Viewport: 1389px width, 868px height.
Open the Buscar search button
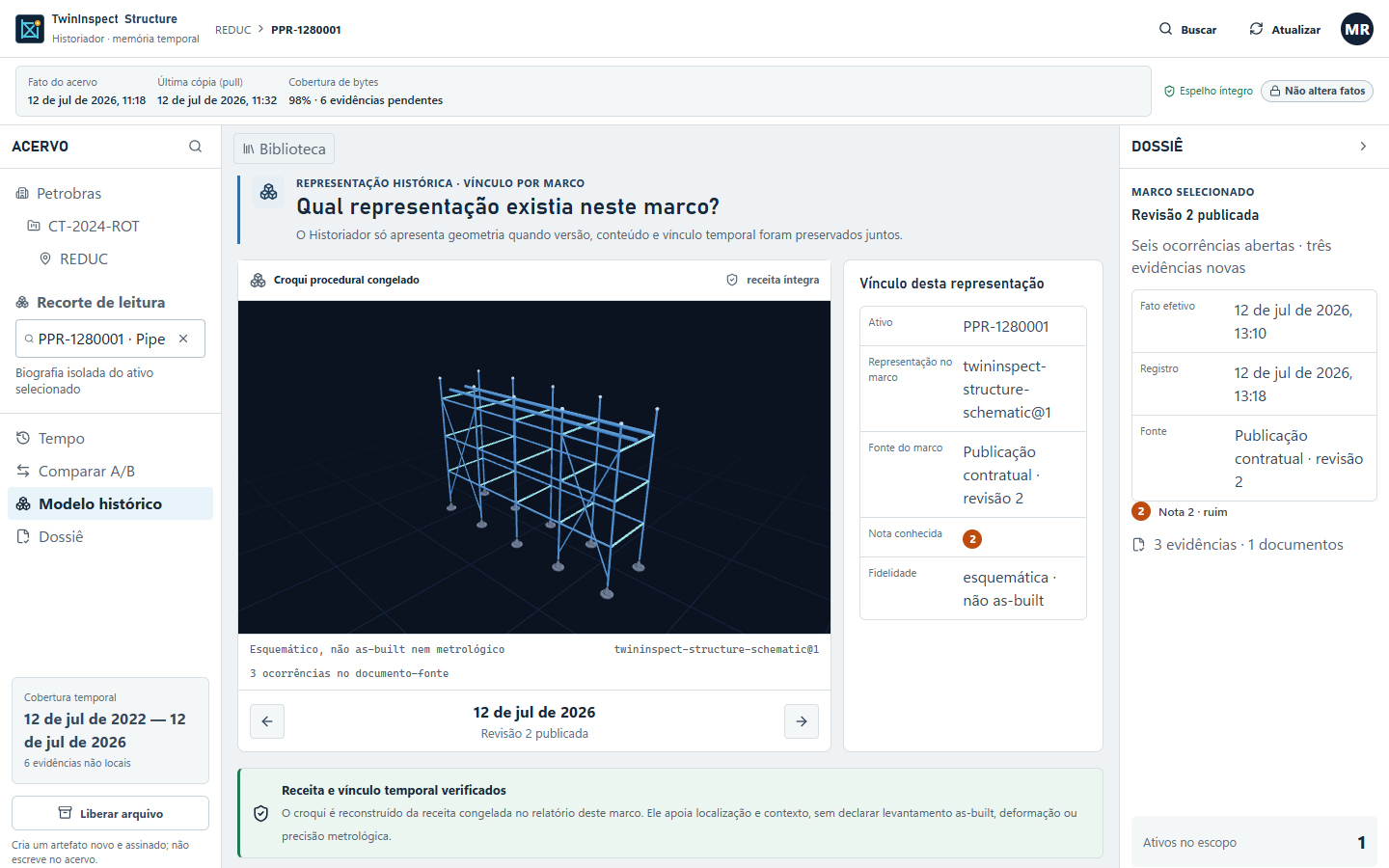click(1187, 29)
